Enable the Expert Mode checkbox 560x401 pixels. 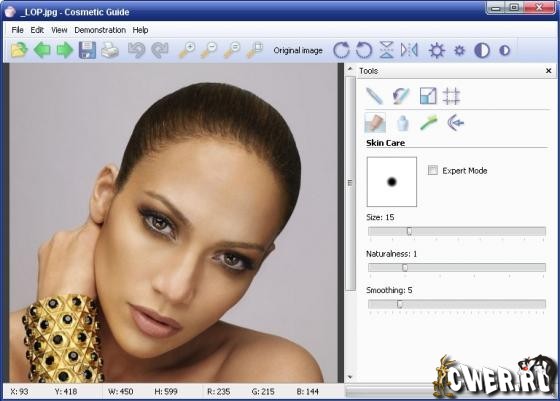pyautogui.click(x=432, y=170)
